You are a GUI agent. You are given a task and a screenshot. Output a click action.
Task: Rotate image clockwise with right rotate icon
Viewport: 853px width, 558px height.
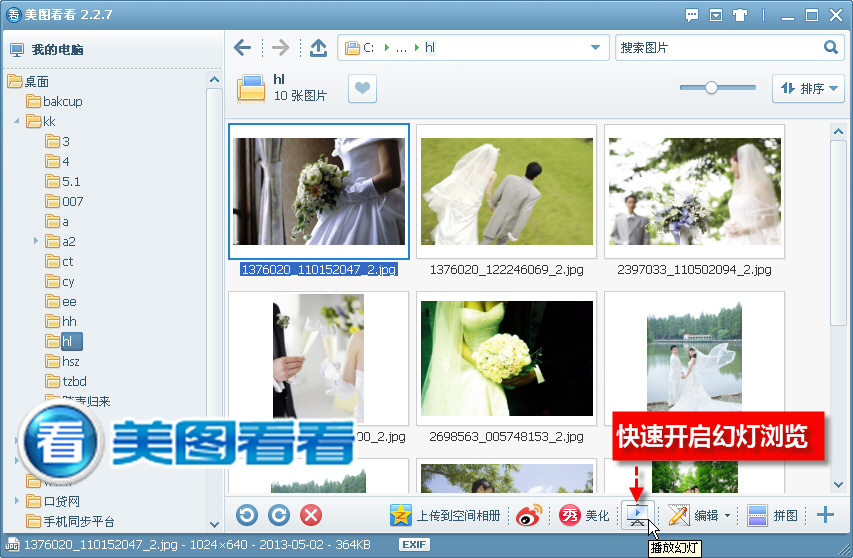coord(279,515)
